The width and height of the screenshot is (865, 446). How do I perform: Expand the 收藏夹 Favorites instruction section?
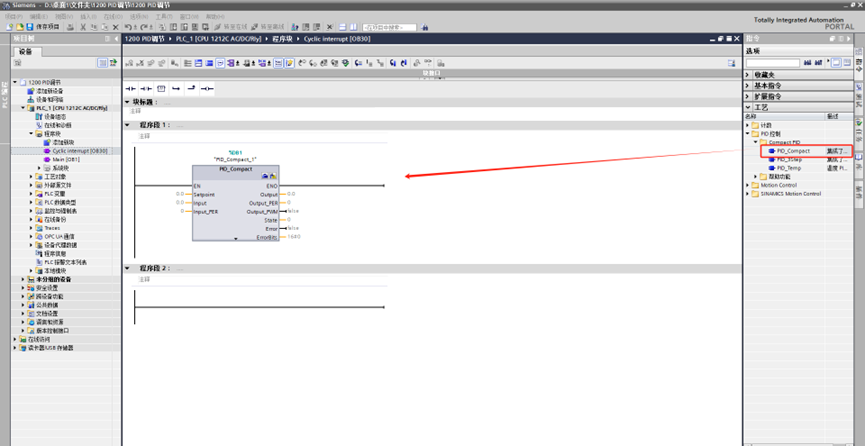748,75
